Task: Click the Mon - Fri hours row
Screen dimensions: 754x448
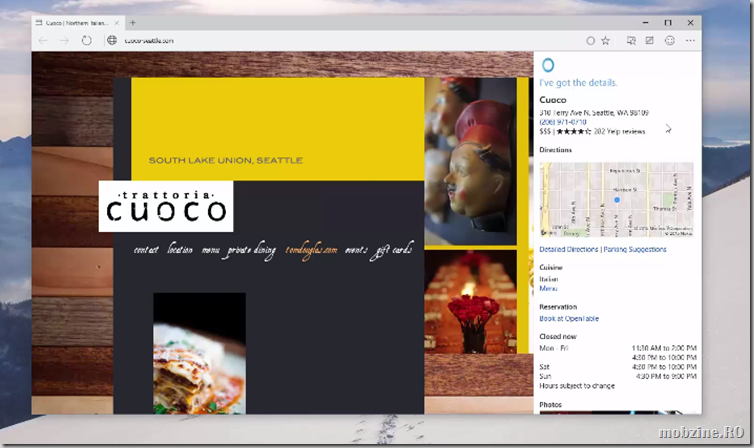Action: click(x=618, y=352)
